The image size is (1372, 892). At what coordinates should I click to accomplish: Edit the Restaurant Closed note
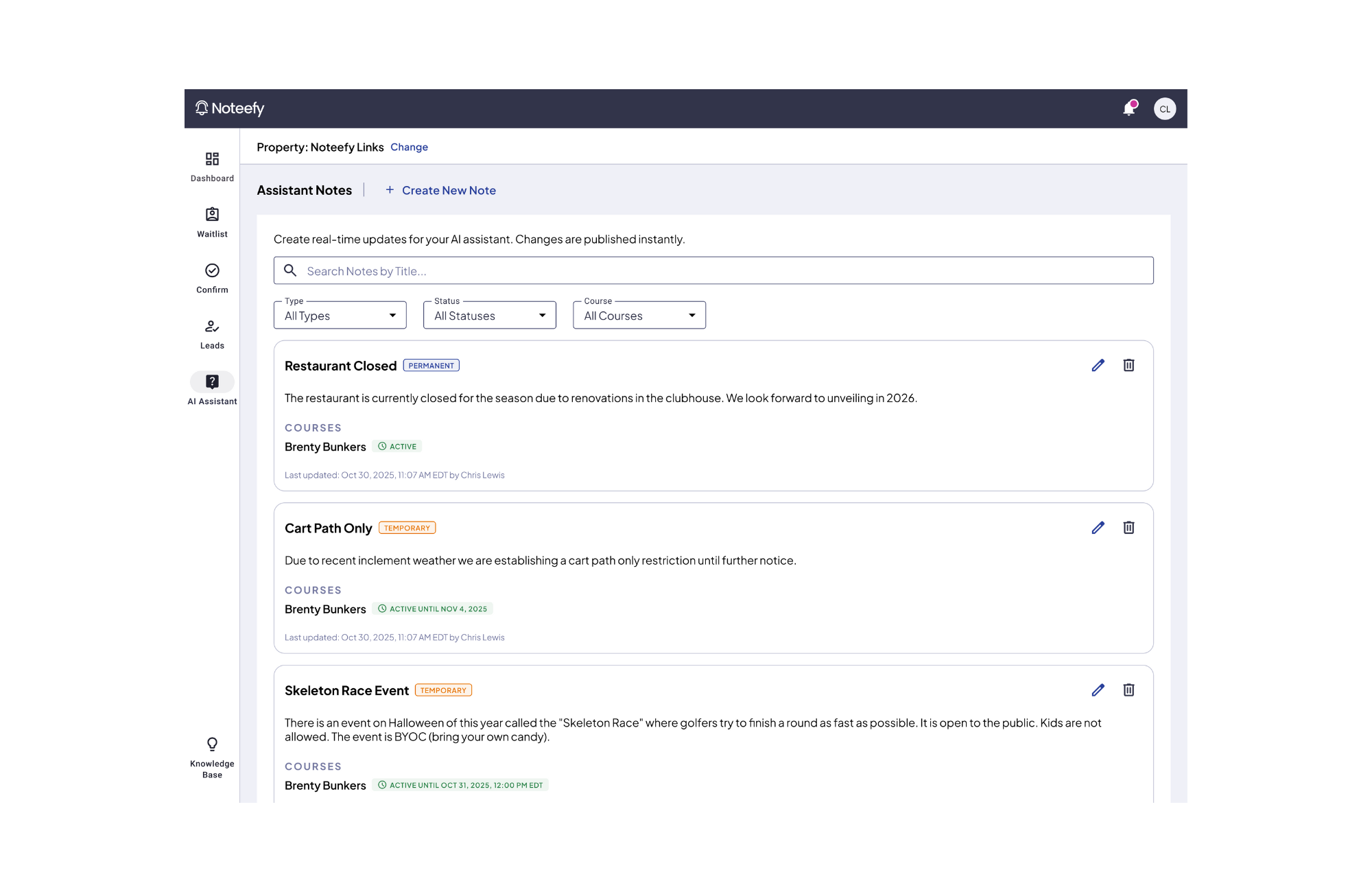(1098, 365)
